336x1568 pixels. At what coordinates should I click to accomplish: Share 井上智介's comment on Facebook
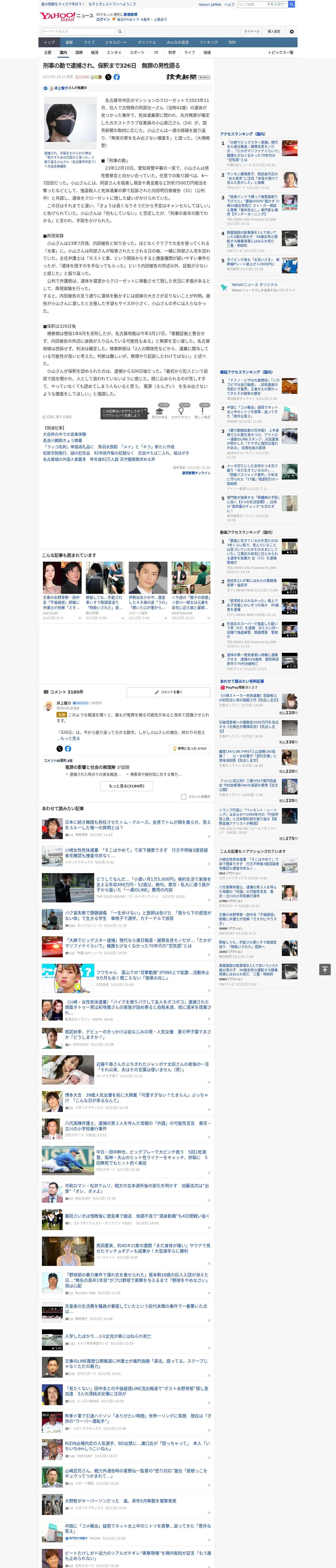(x=68, y=749)
